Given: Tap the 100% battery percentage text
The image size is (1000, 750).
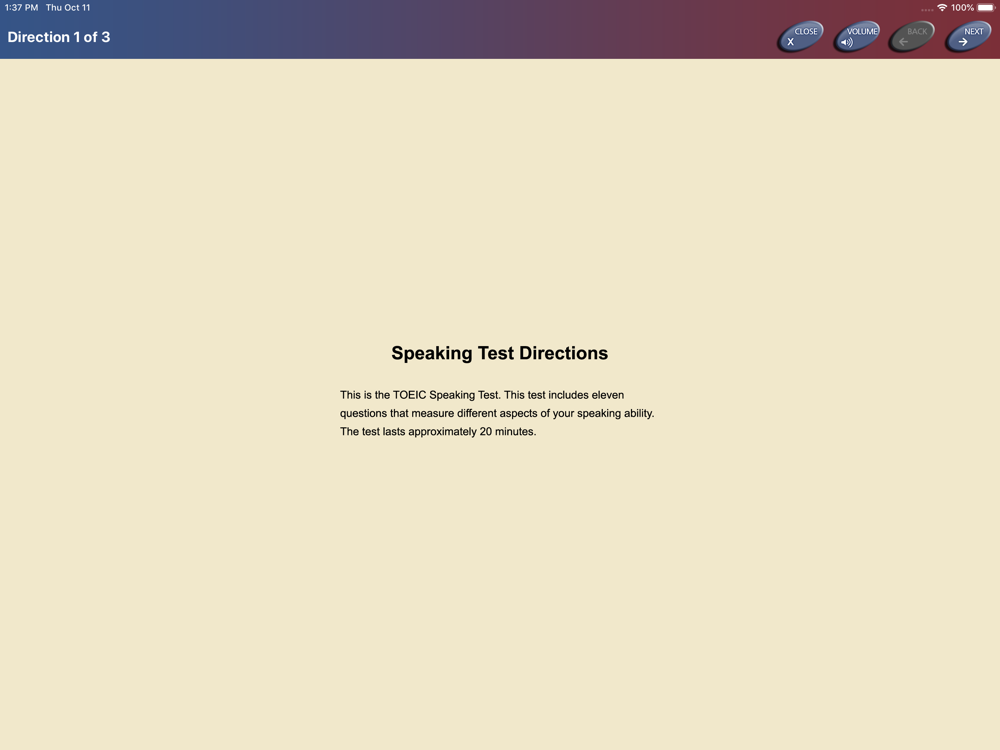Looking at the screenshot, I should point(962,8).
